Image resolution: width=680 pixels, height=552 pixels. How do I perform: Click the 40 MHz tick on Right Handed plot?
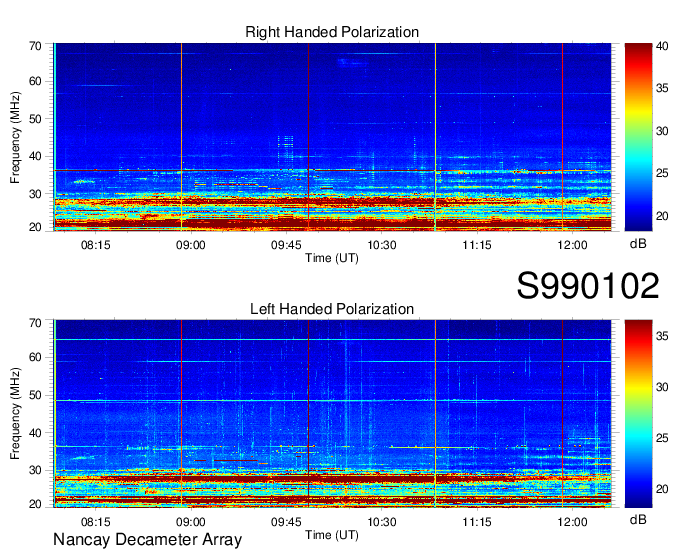pos(35,156)
